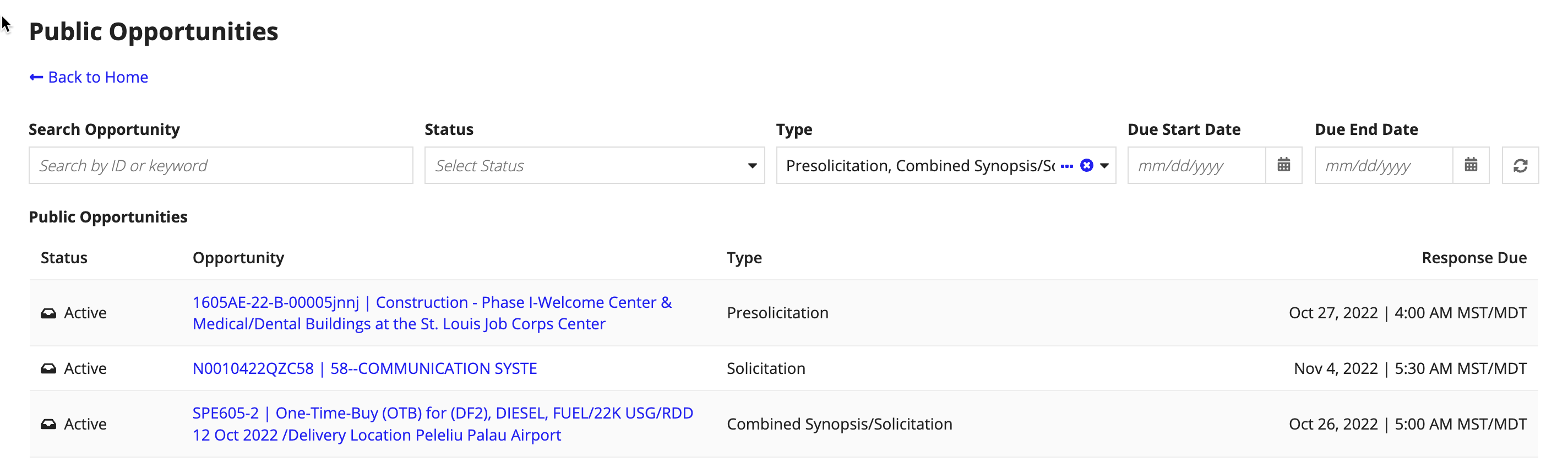Click the inbox icon beside the Solicitation row
The image size is (1568, 467).
click(x=48, y=368)
